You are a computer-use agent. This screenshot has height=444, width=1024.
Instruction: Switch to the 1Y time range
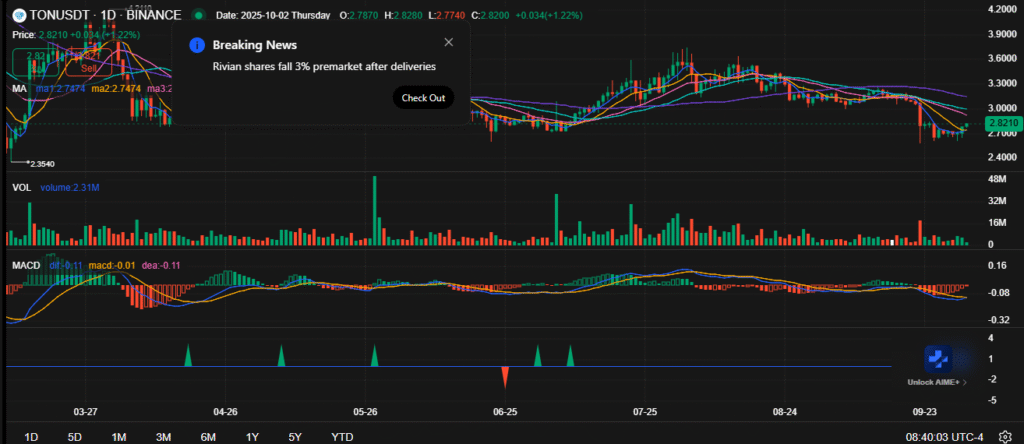(252, 437)
